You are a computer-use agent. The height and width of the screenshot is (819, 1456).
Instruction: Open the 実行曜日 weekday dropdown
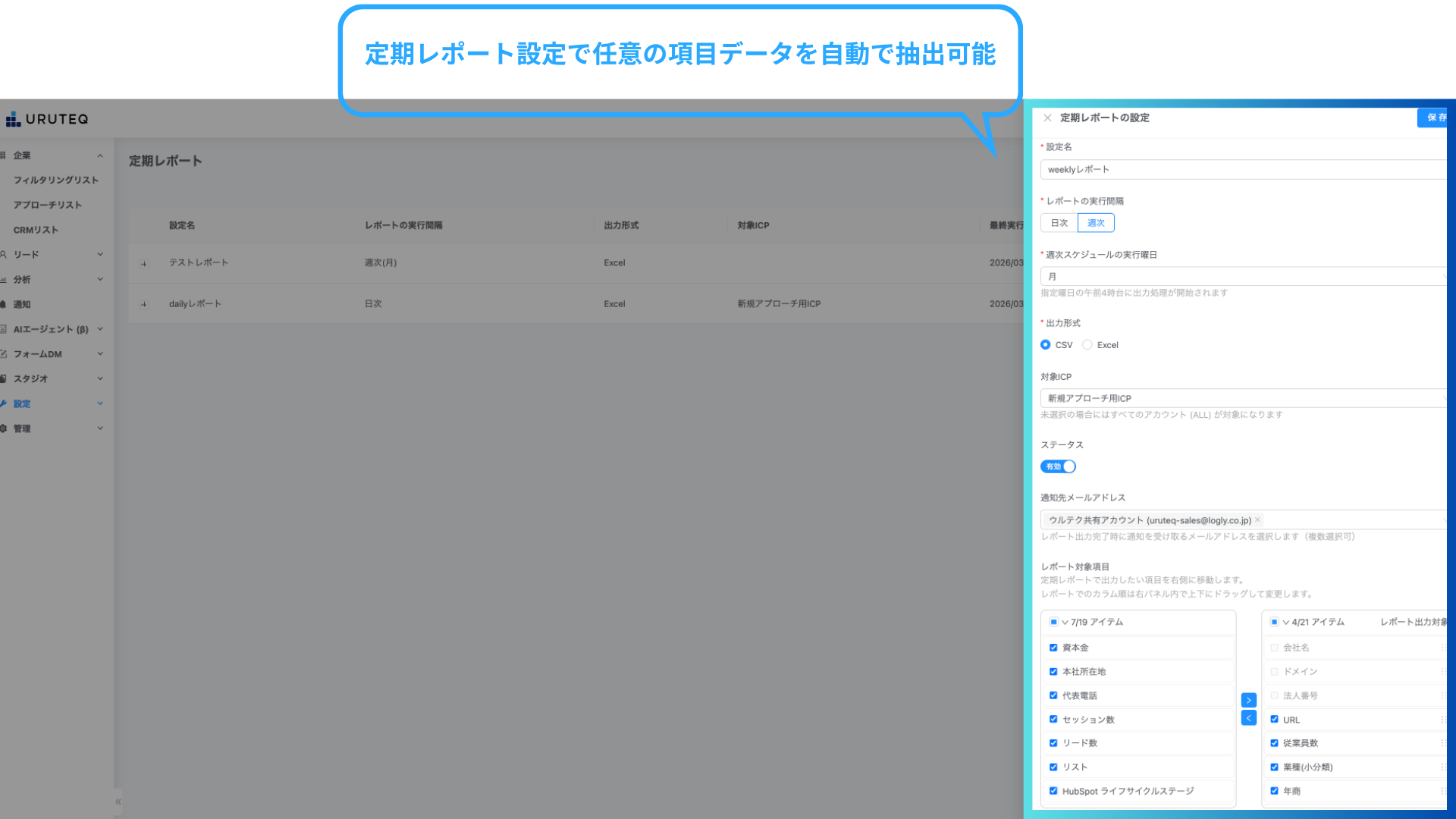pos(1244,277)
